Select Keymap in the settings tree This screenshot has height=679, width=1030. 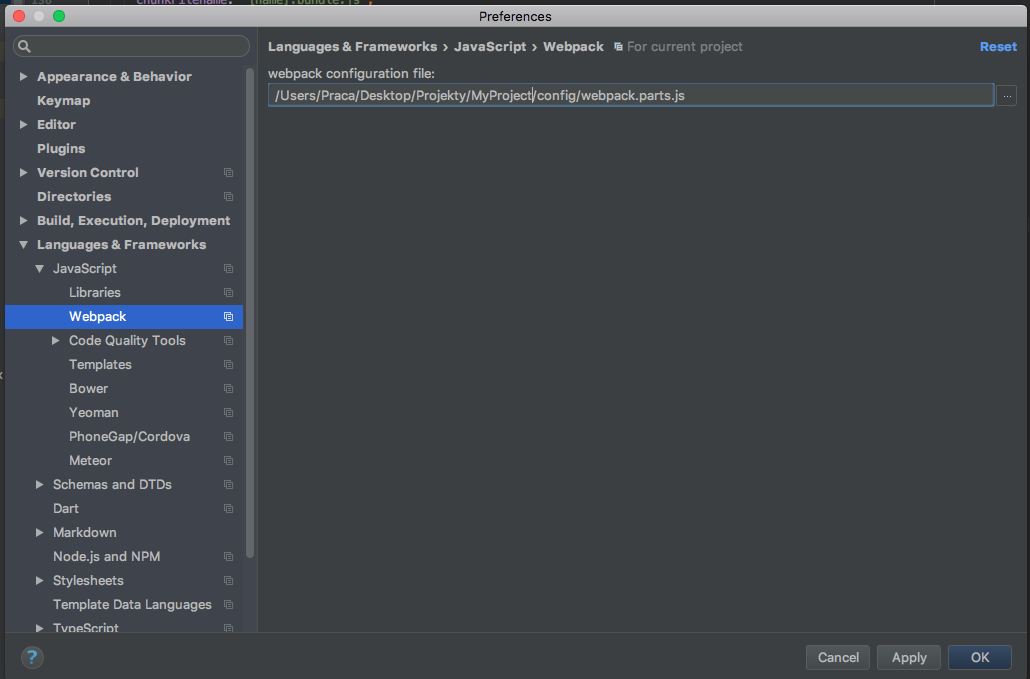tap(63, 101)
